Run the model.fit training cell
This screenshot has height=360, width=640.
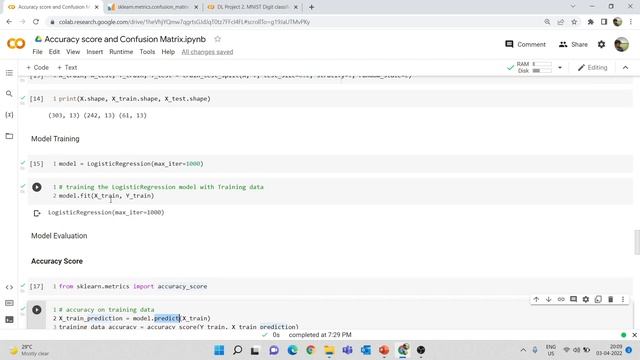(37, 187)
